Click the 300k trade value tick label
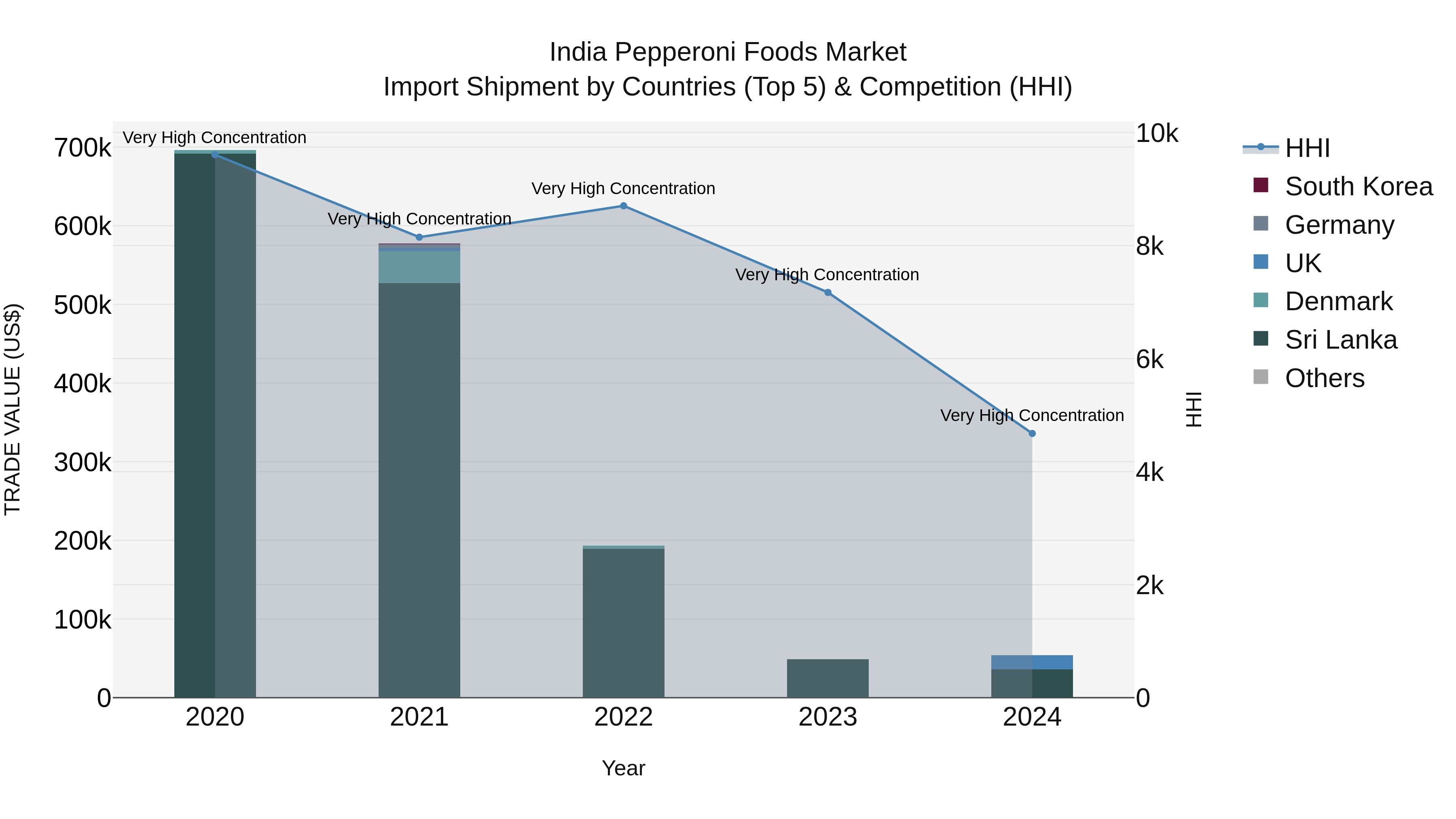The height and width of the screenshot is (819, 1456). point(83,462)
